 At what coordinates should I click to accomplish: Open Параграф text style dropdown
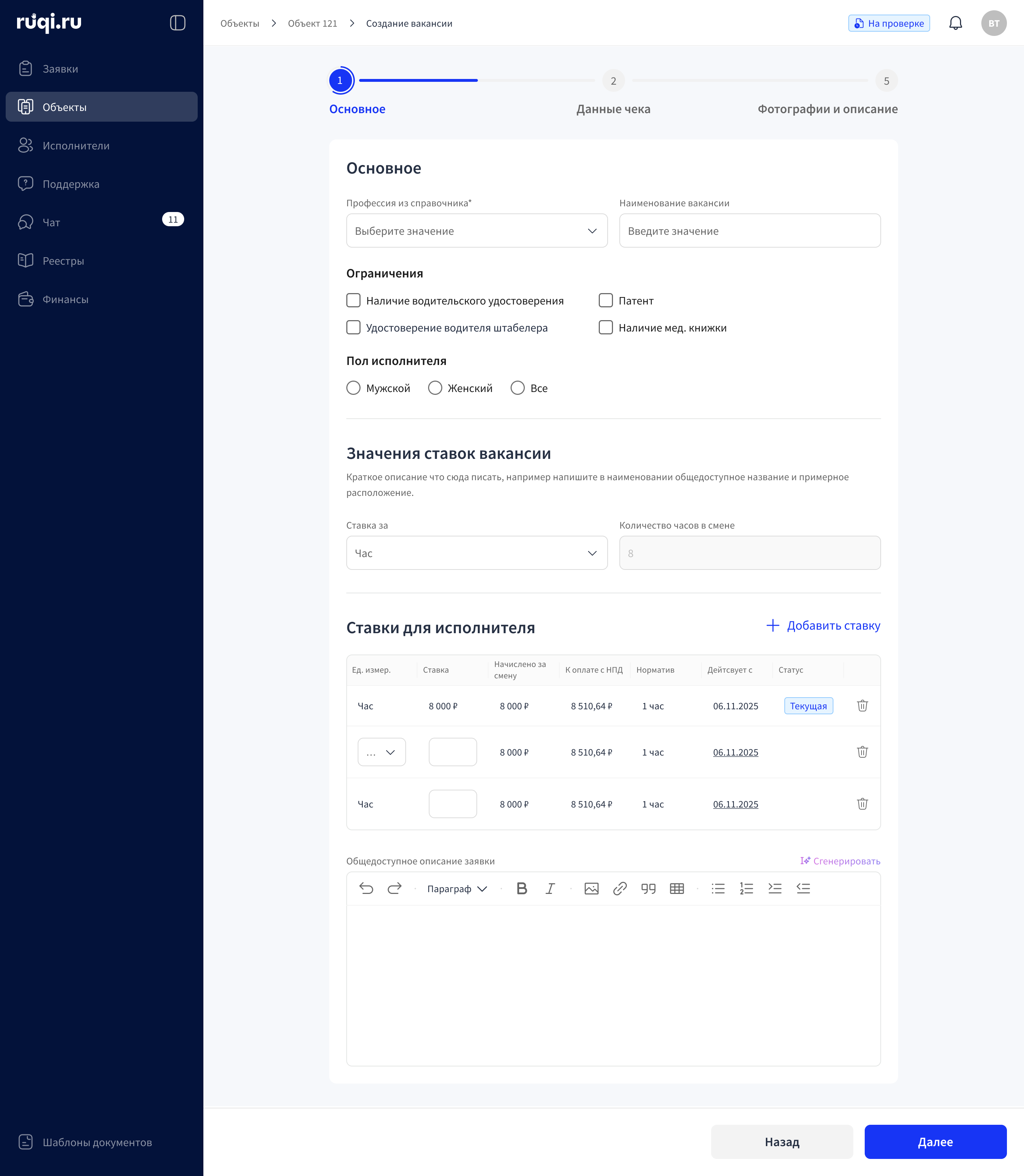pyautogui.click(x=457, y=889)
